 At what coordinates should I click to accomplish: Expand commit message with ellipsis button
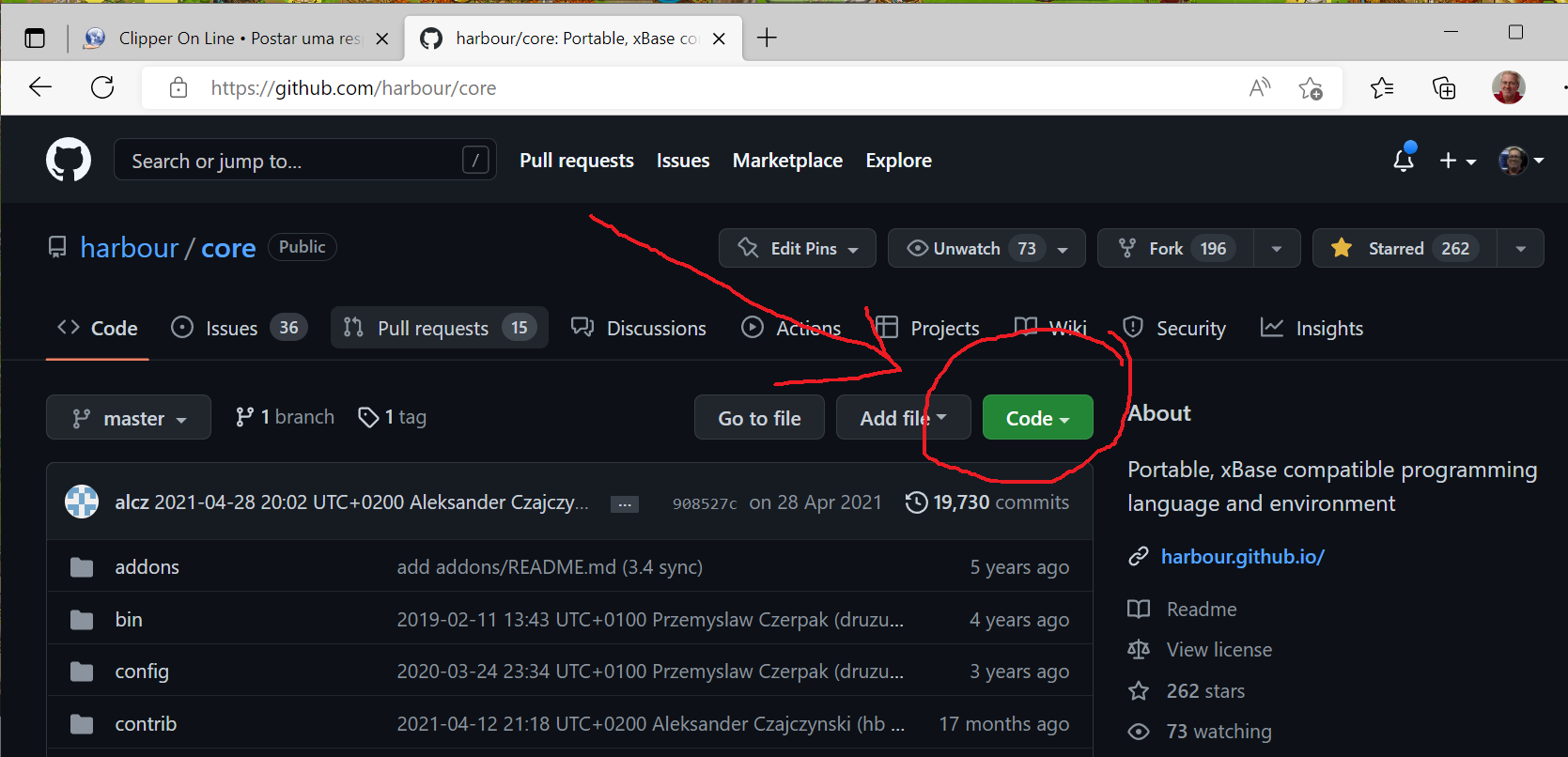coord(625,504)
